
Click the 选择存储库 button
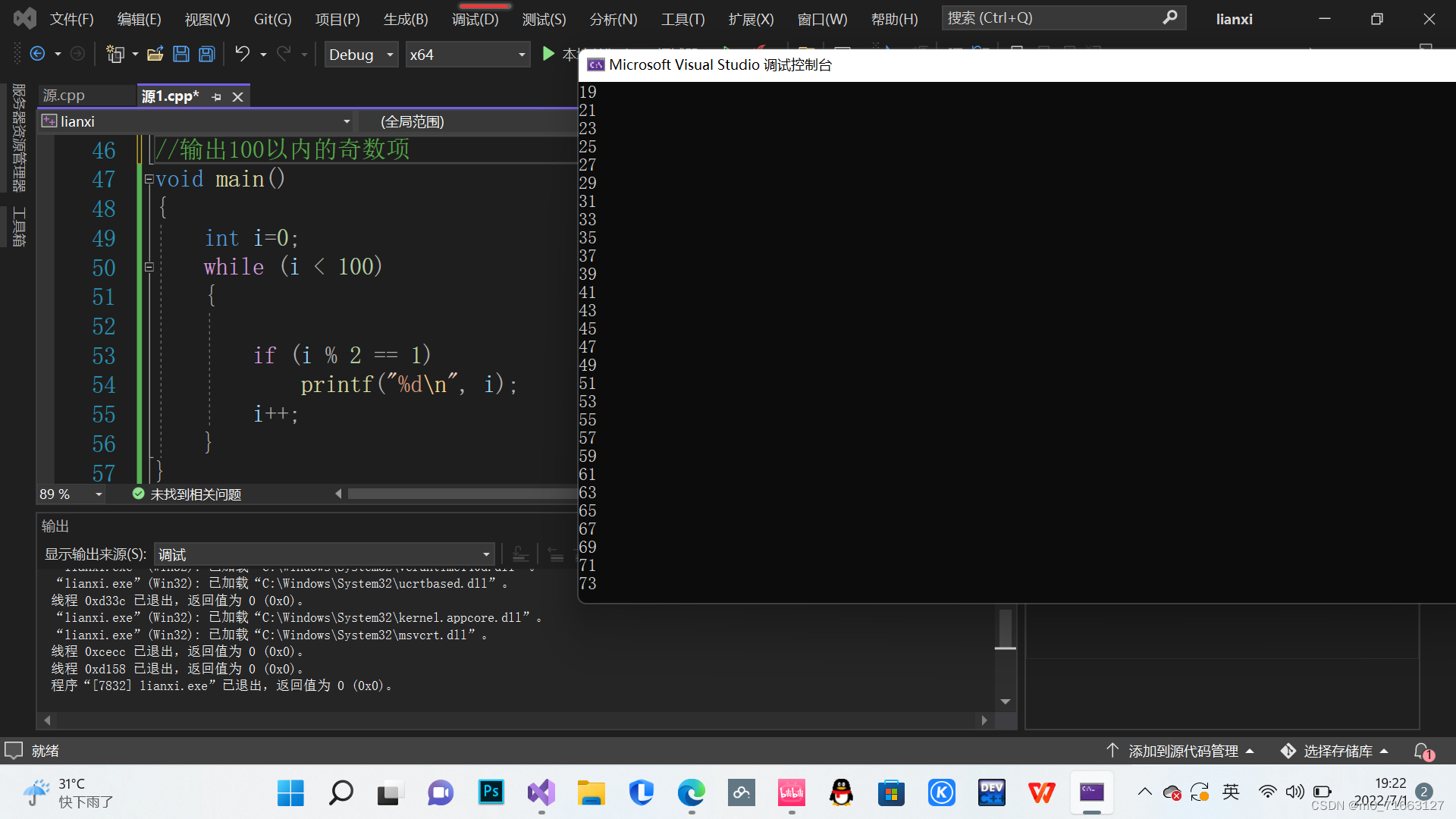1336,751
